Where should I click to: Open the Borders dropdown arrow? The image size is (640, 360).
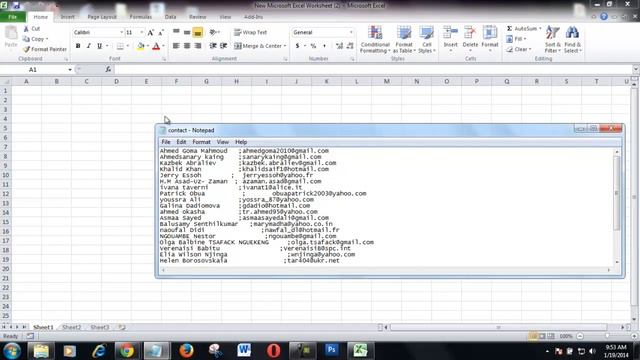(128, 46)
